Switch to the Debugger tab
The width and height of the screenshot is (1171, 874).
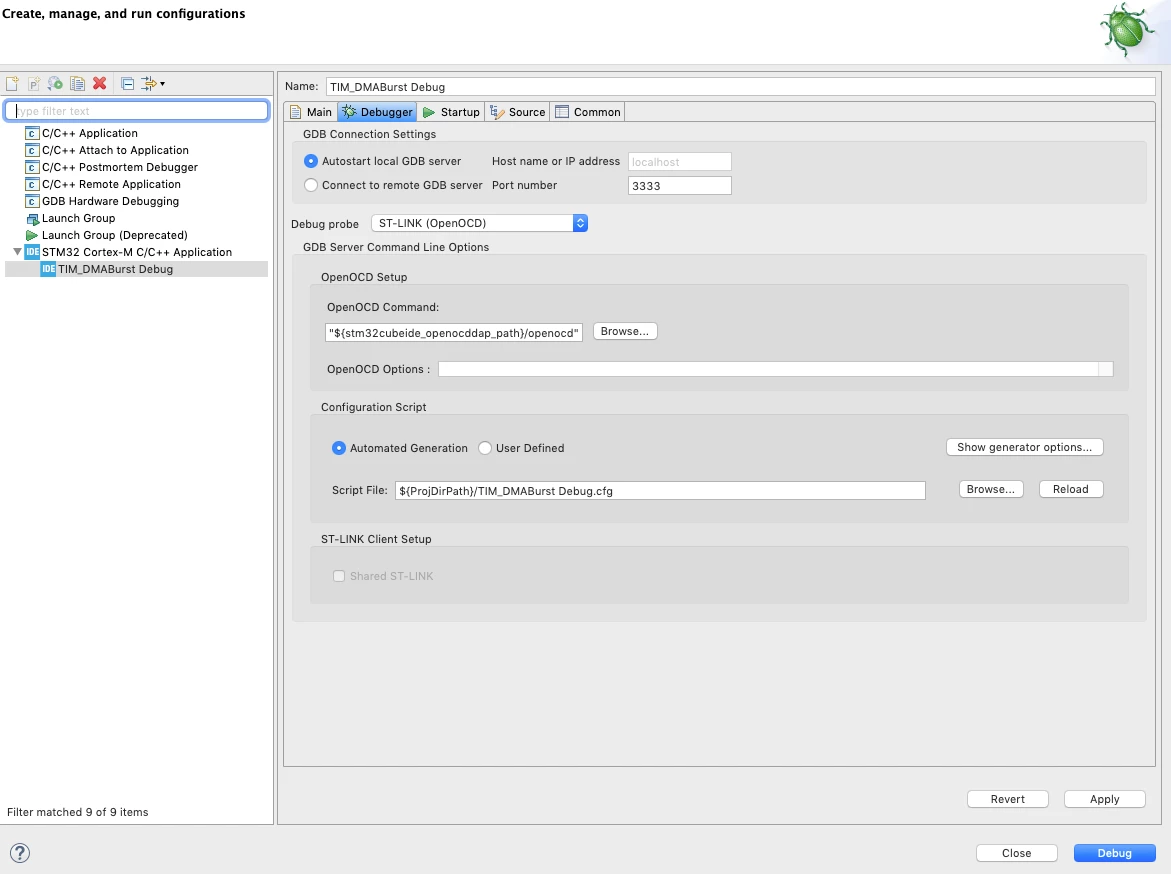377,112
